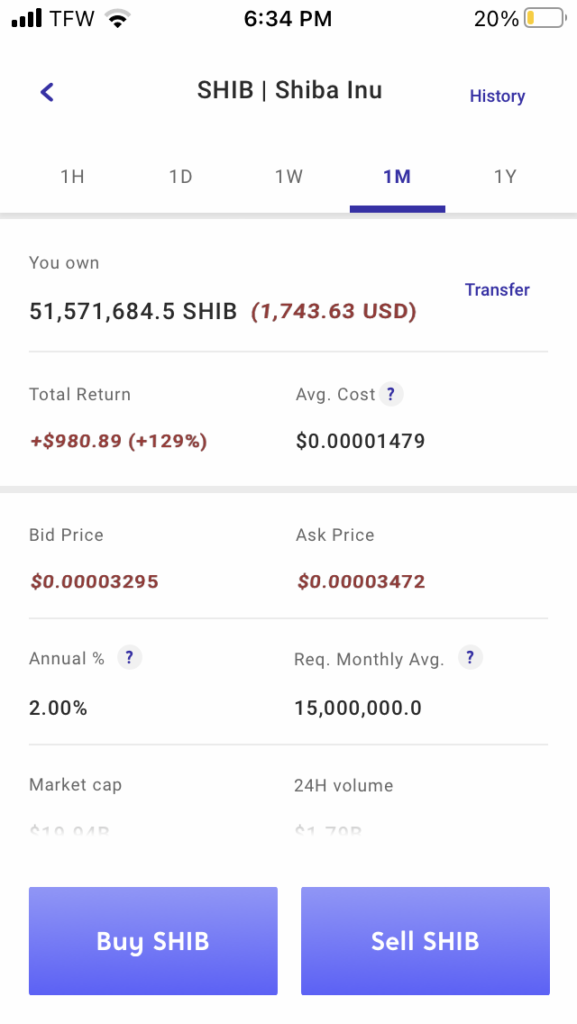The height and width of the screenshot is (1024, 577).
Task: Tap the 51,571,684.5 SHIB balance
Action: (x=133, y=312)
